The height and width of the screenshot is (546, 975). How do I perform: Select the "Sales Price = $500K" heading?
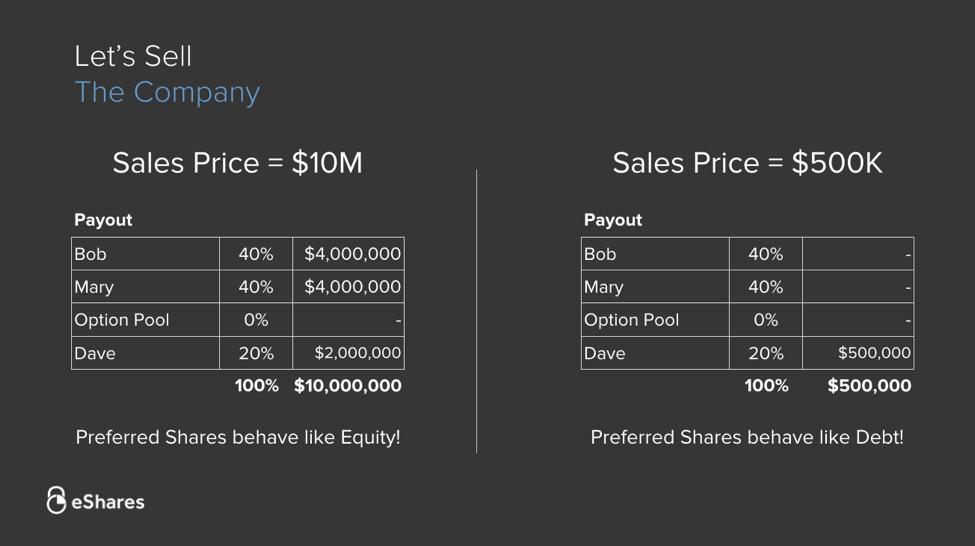point(747,163)
